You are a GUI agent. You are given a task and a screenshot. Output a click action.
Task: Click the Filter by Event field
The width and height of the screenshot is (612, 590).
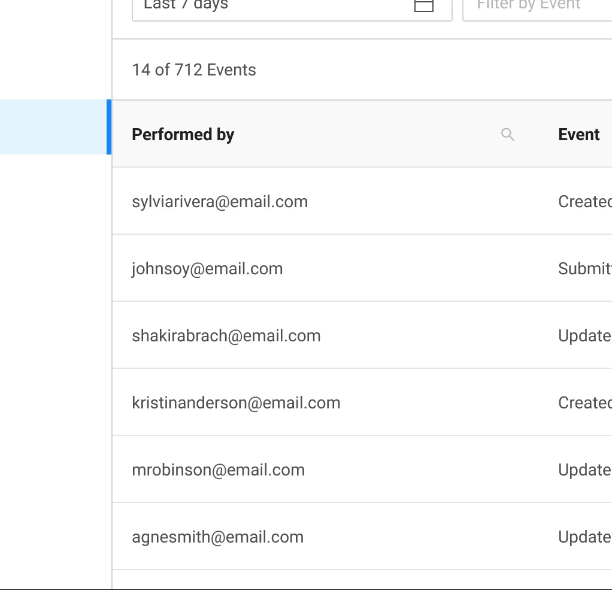(537, 6)
